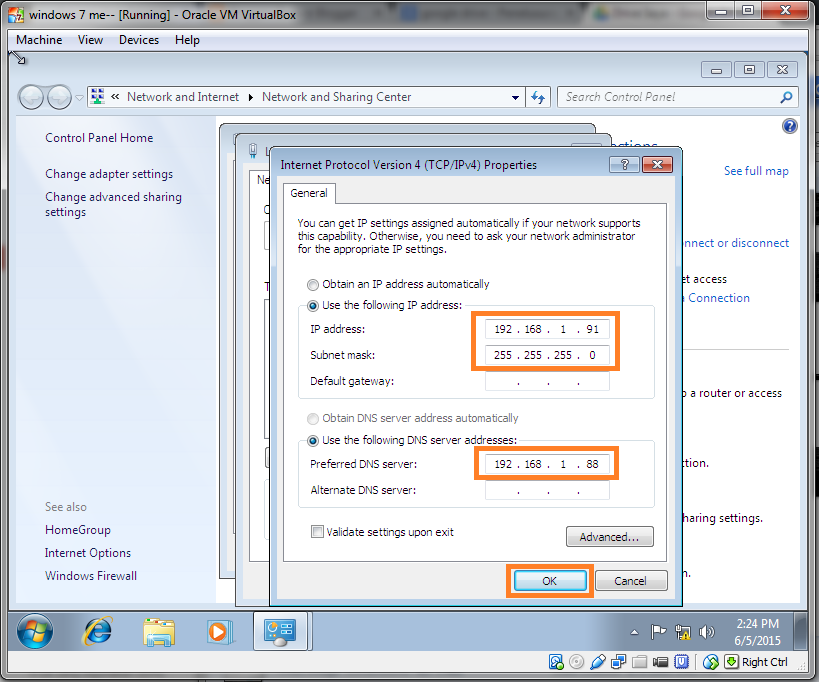Select Network and Internet breadcrumb
Image resolution: width=819 pixels, height=682 pixels.
[183, 97]
